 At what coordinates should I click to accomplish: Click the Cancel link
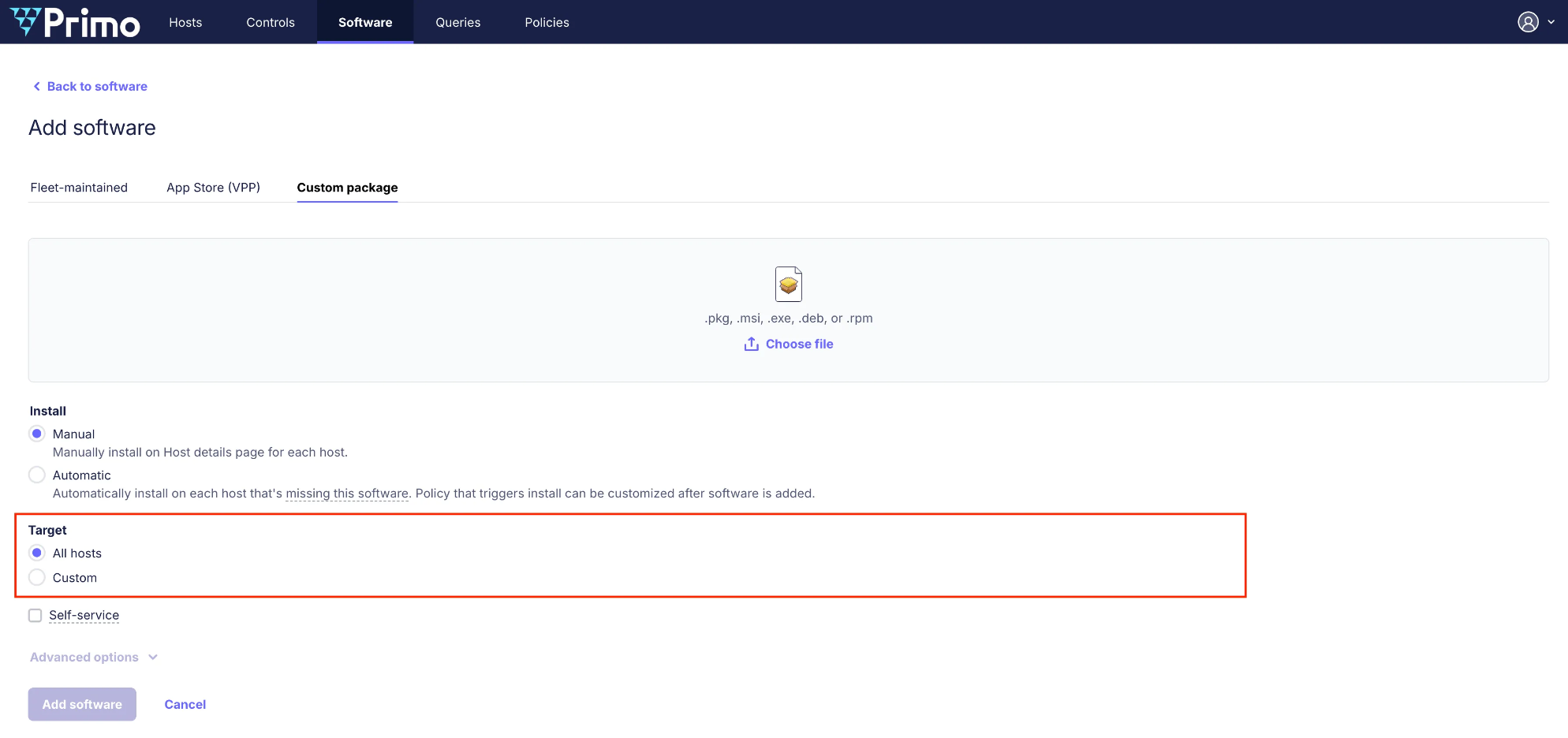185,704
